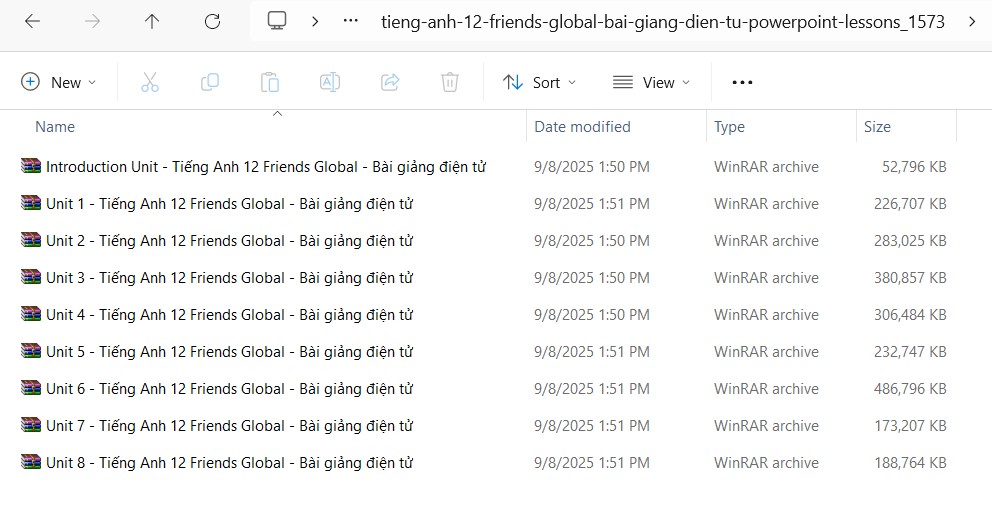Go back with the left arrow
Viewport: 992px width, 521px height.
pos(32,21)
